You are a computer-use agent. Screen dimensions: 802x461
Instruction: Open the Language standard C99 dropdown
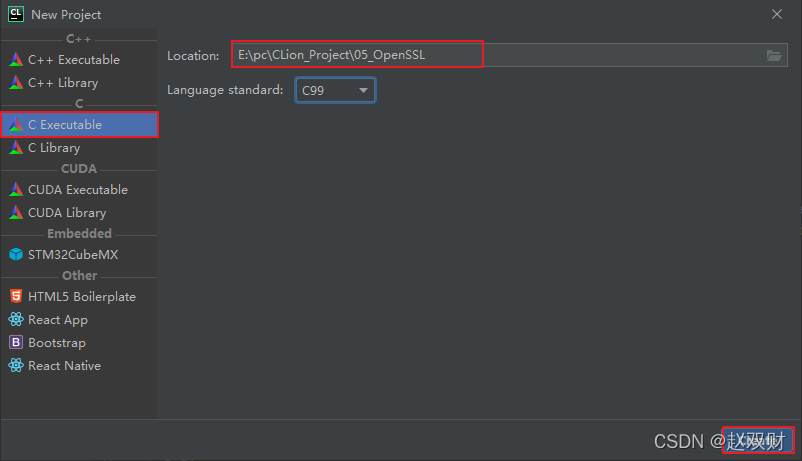(336, 90)
